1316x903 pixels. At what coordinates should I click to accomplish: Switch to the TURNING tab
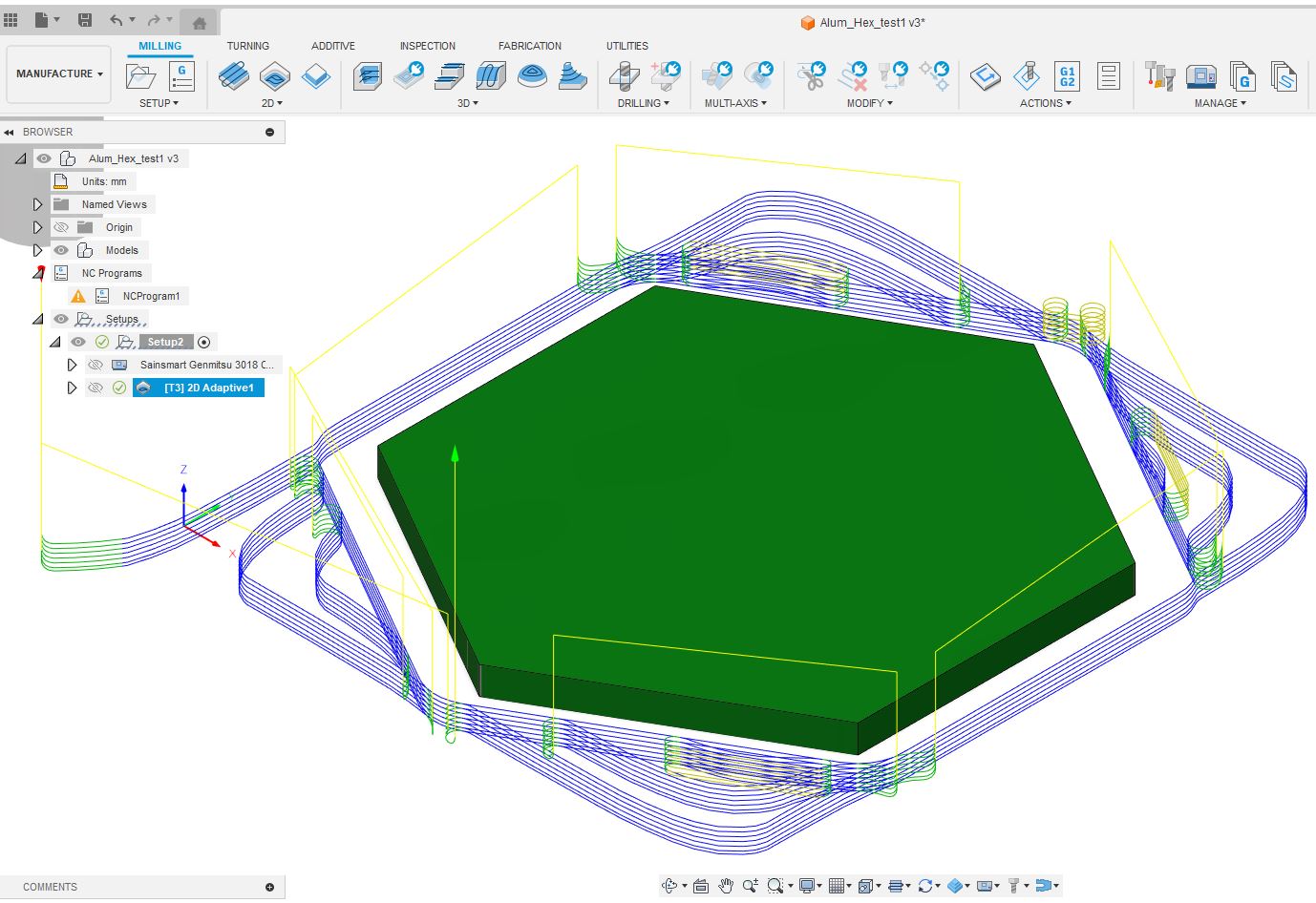coord(247,45)
